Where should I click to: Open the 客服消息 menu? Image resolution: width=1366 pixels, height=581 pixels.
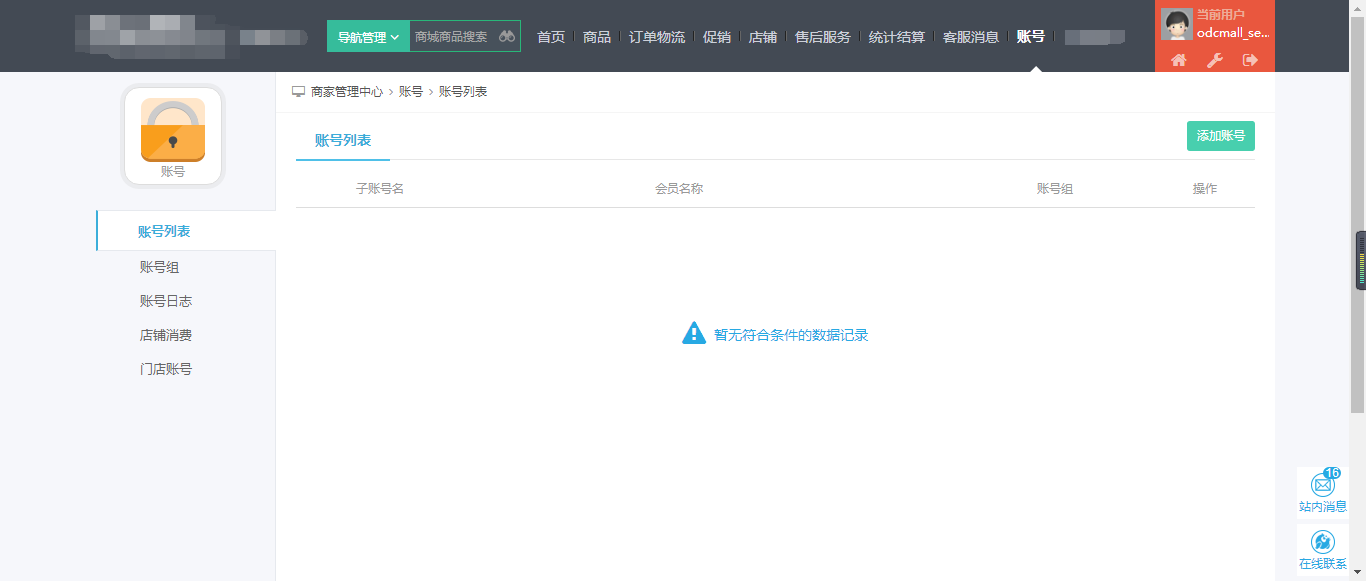tap(971, 37)
